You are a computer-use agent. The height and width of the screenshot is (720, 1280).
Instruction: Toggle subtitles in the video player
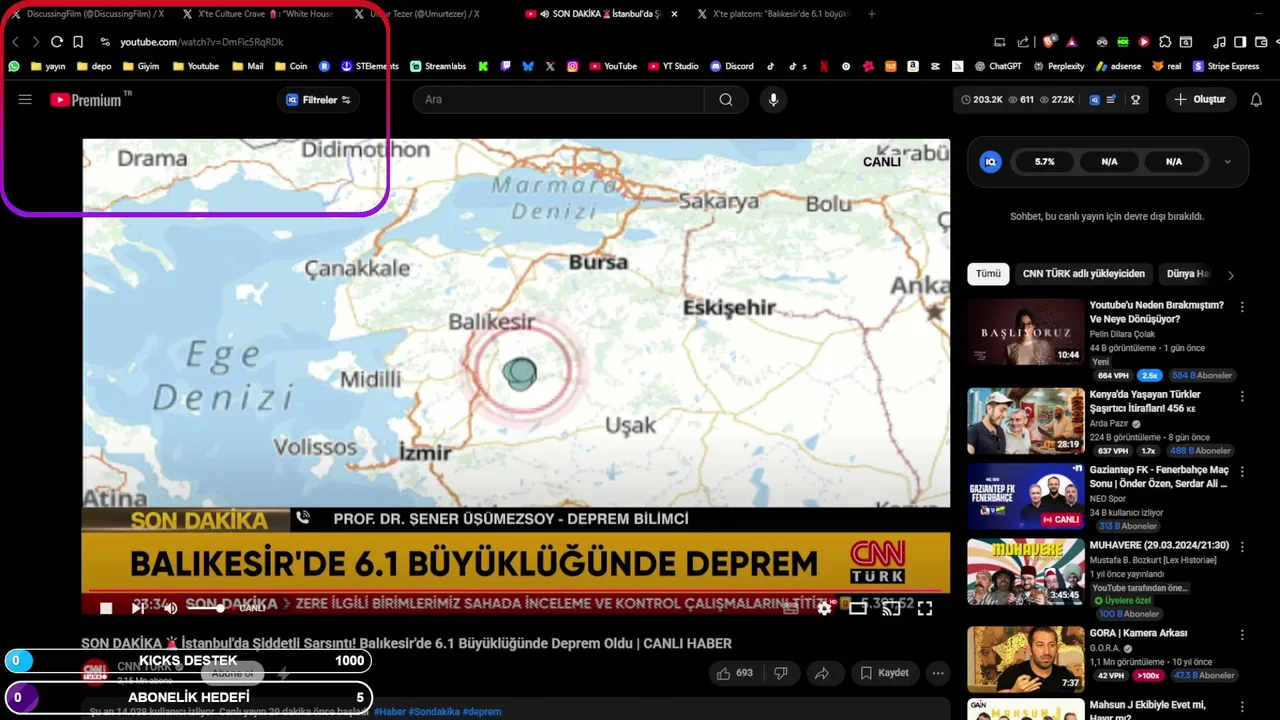tap(791, 607)
